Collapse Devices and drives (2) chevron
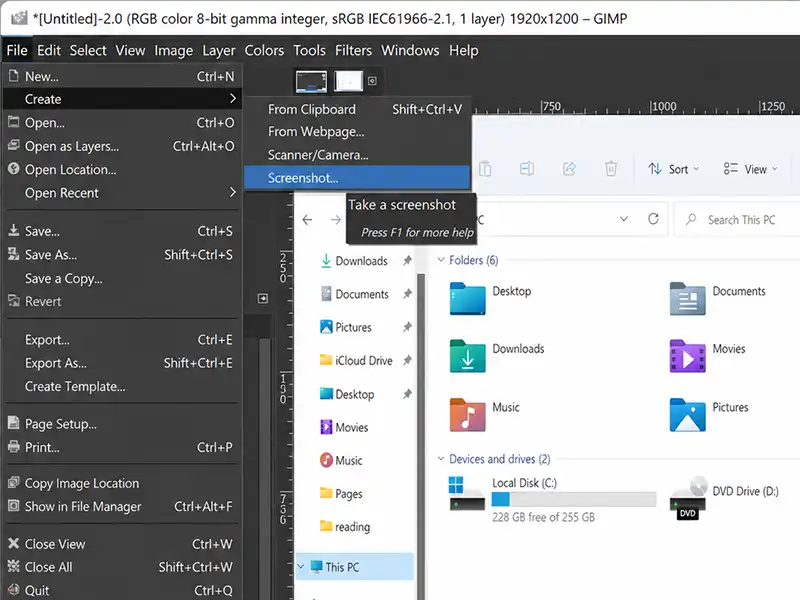The width and height of the screenshot is (800, 600). pyautogui.click(x=441, y=459)
